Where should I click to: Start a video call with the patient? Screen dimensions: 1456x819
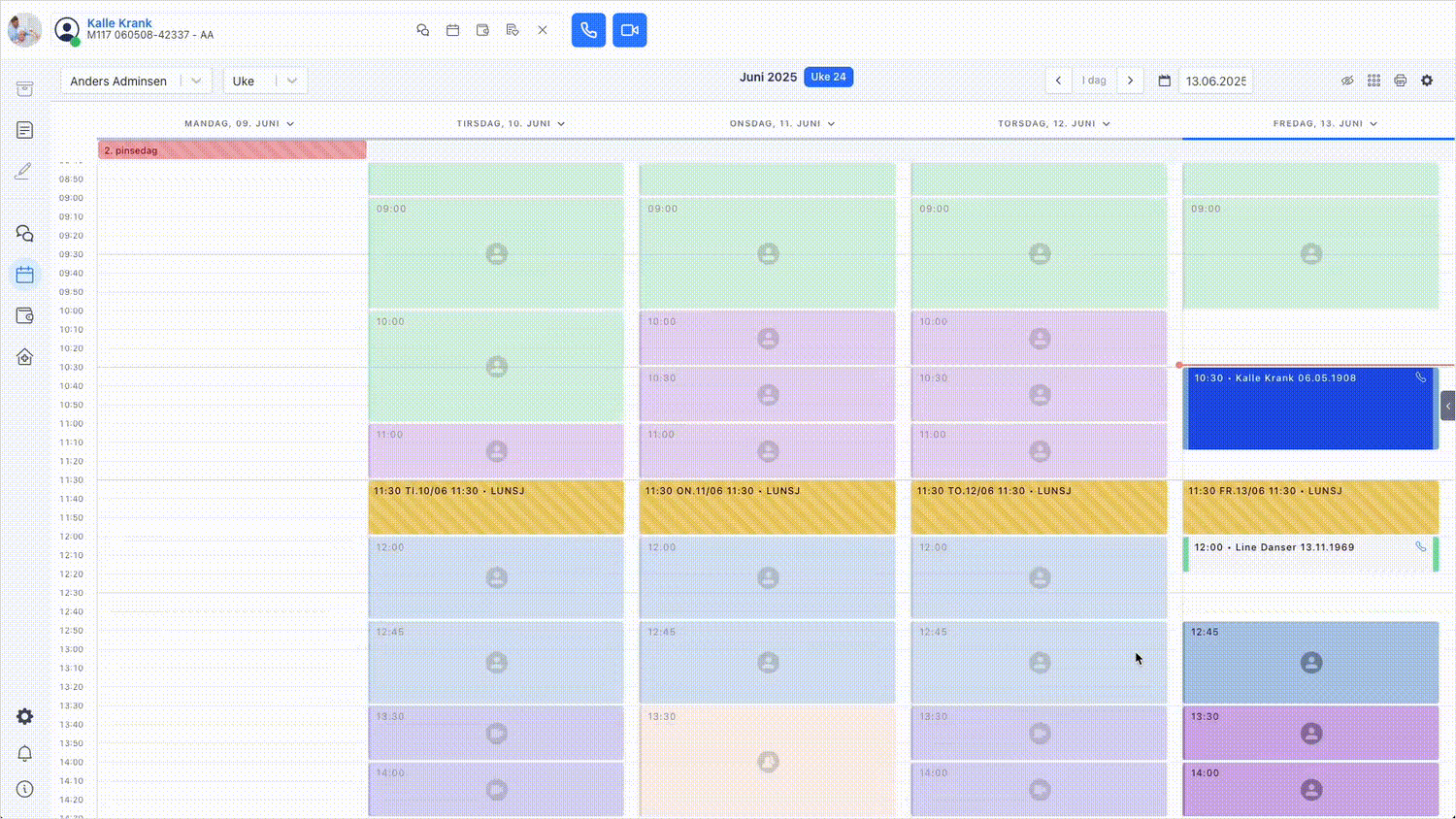(x=629, y=30)
